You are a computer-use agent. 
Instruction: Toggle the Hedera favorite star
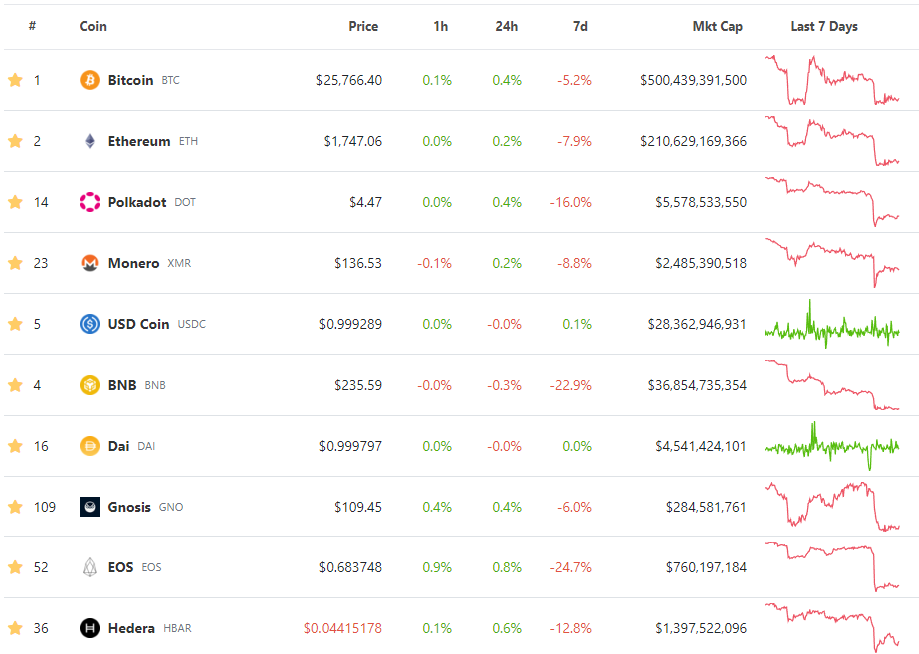pyautogui.click(x=15, y=628)
